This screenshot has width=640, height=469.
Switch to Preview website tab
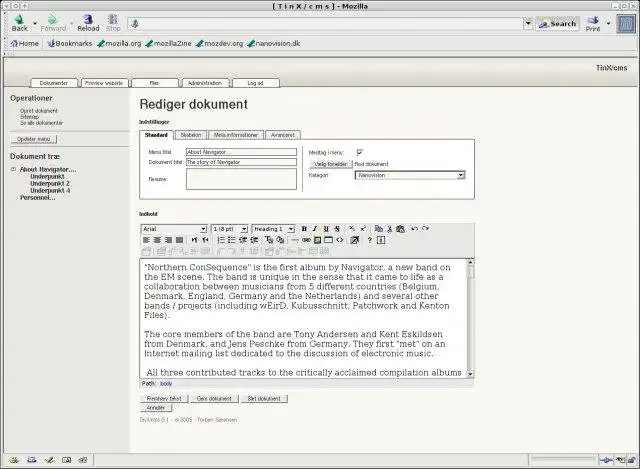coord(104,83)
